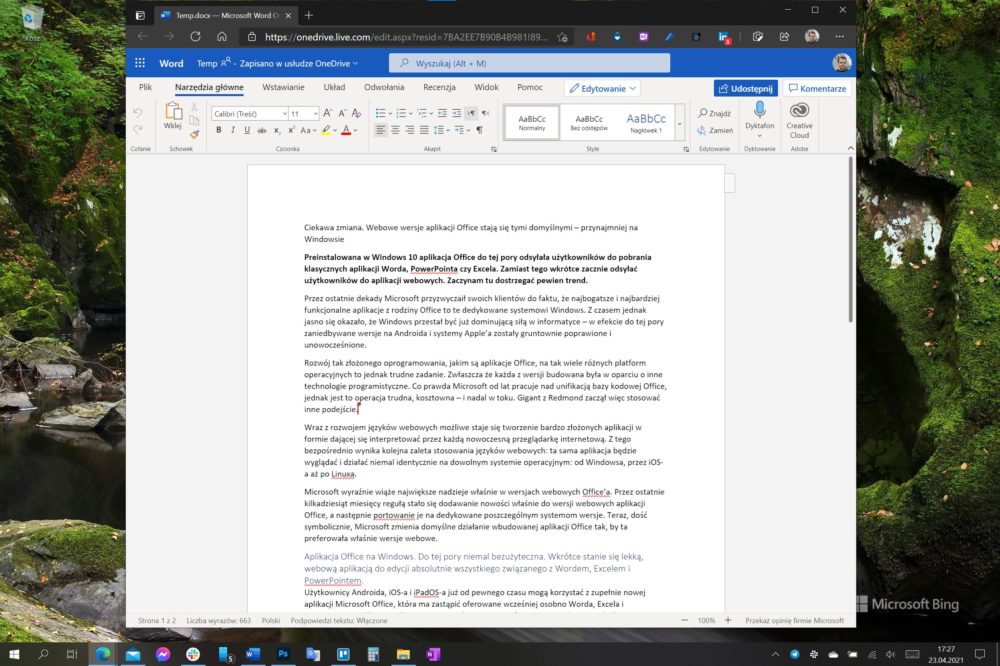Click the Zamień replace button
Image resolution: width=1000 pixels, height=666 pixels.
click(x=715, y=130)
